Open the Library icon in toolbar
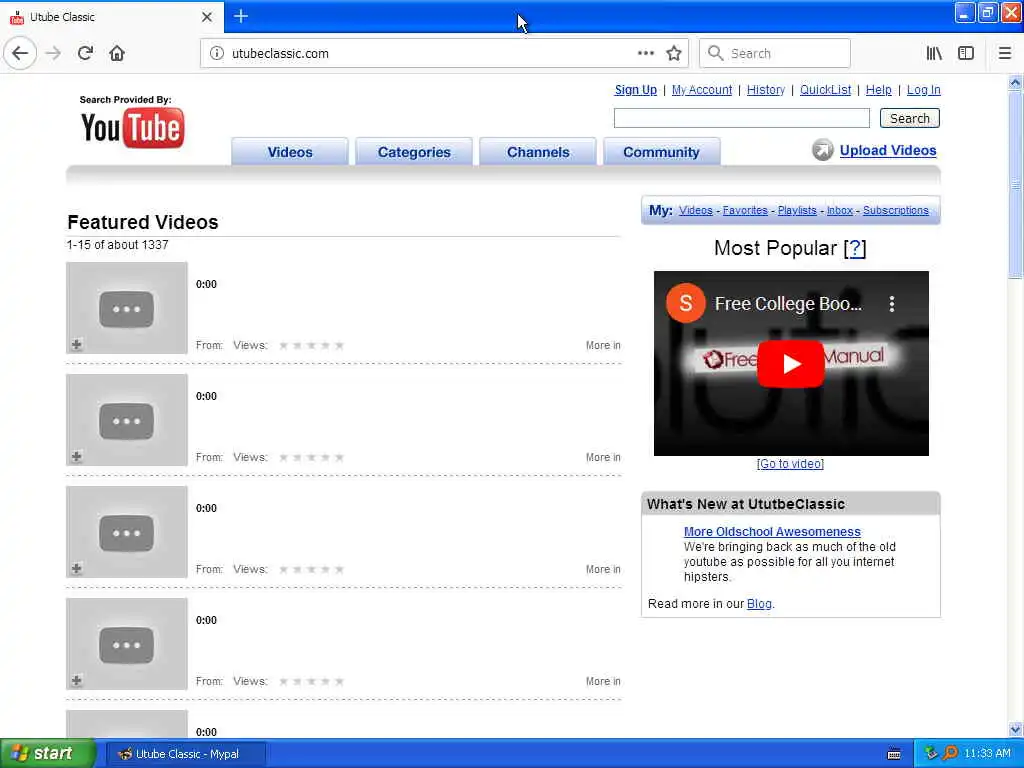Viewport: 1024px width, 768px height. pos(934,54)
